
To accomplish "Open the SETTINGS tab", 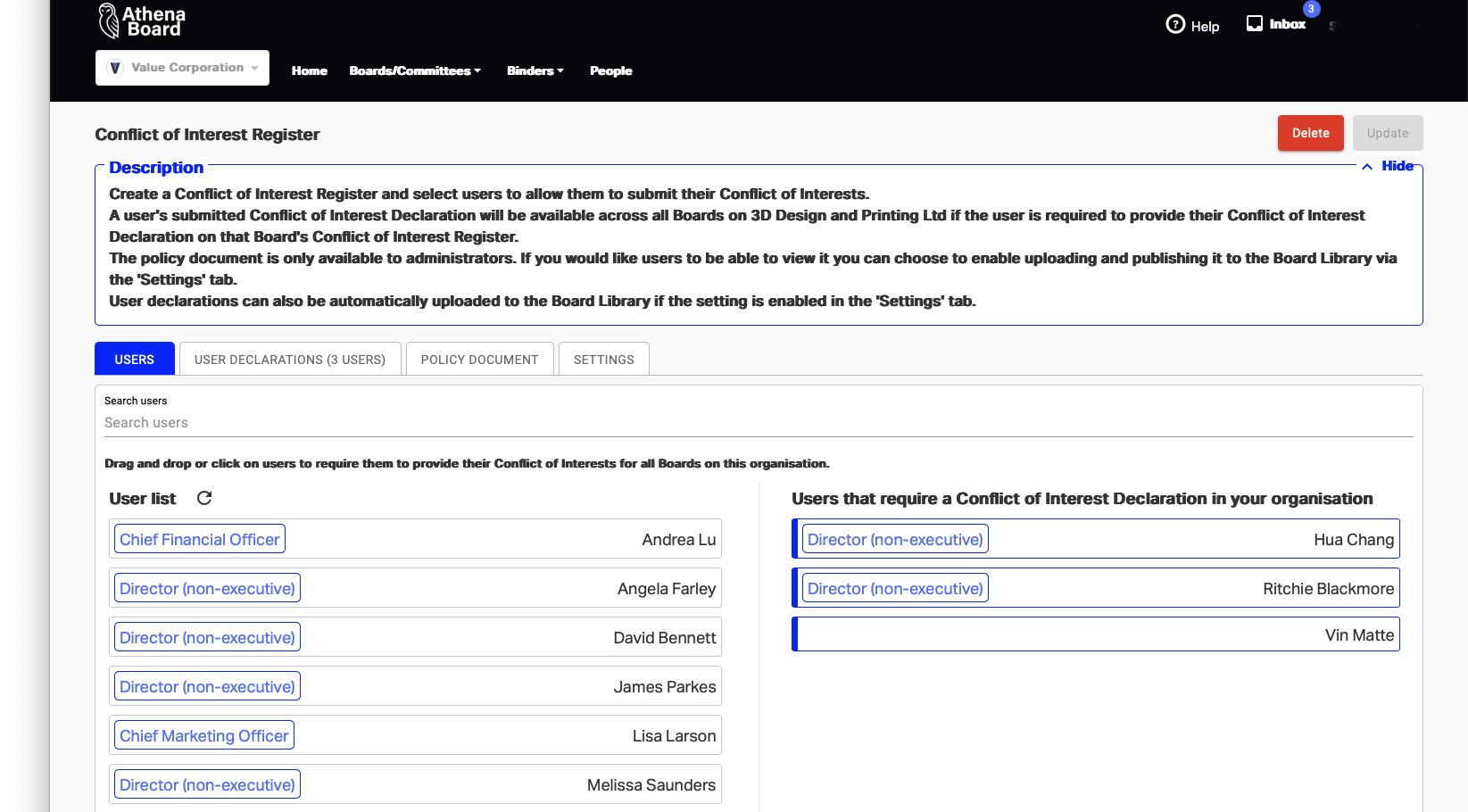I will coord(603,359).
